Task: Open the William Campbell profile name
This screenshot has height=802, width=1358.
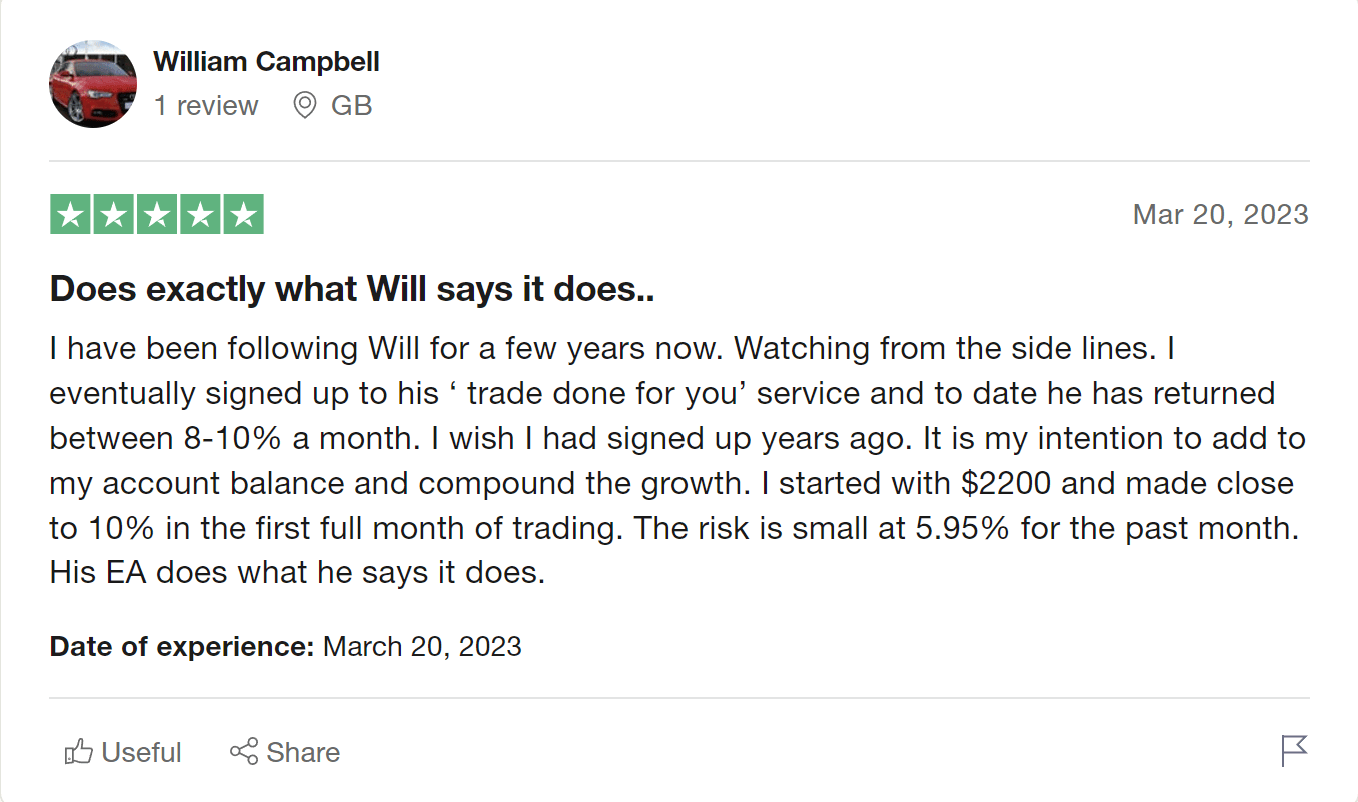Action: point(266,62)
